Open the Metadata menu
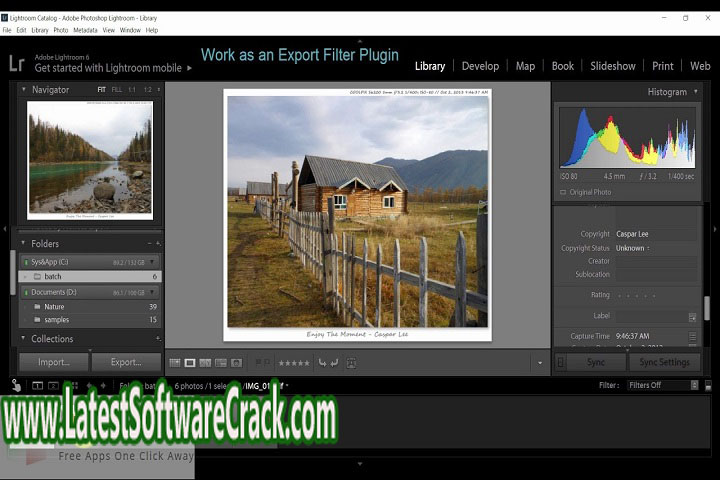This screenshot has height=480, width=720. click(85, 30)
